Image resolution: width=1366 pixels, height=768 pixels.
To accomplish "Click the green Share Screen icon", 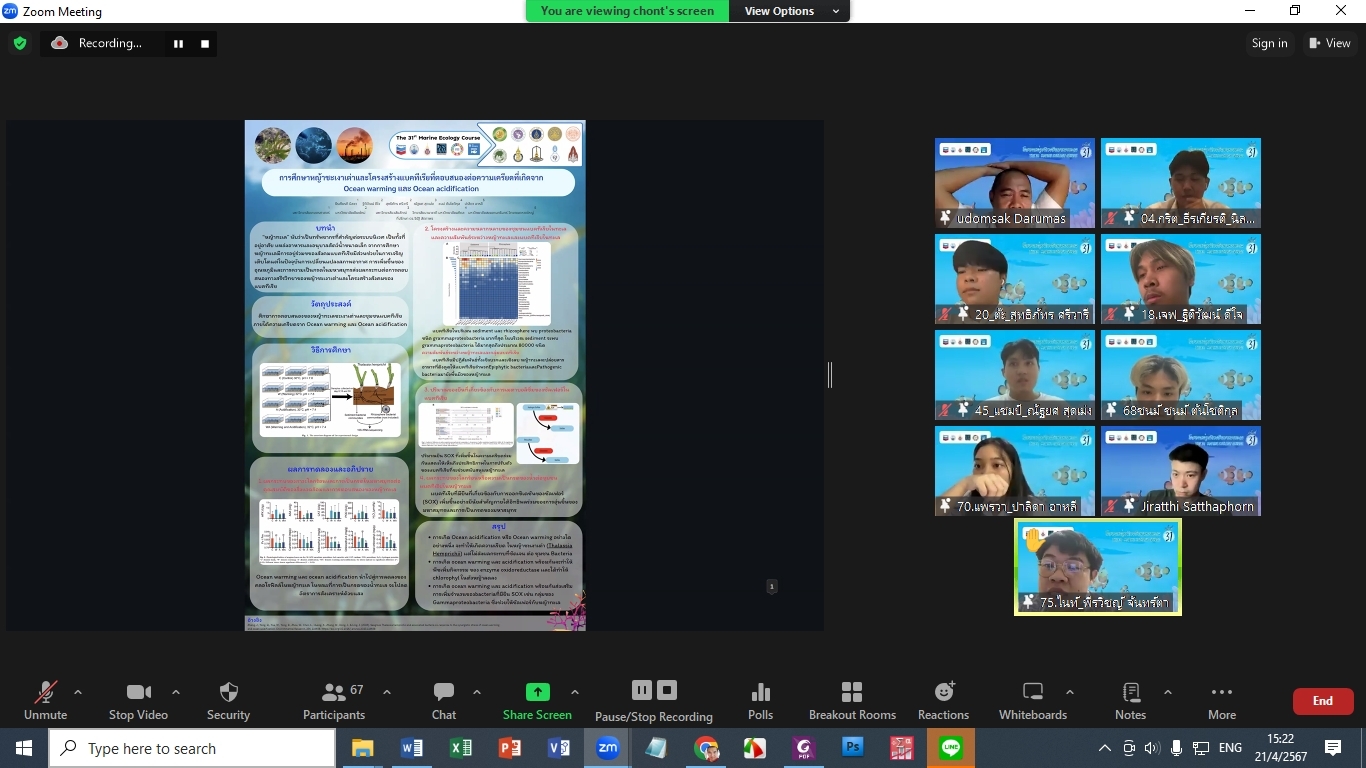I will pyautogui.click(x=537, y=693).
